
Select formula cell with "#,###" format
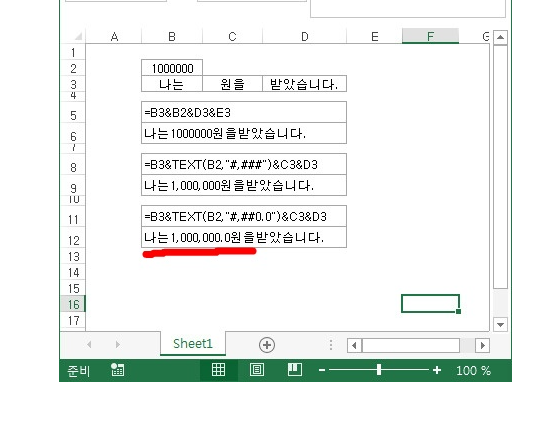(x=244, y=164)
